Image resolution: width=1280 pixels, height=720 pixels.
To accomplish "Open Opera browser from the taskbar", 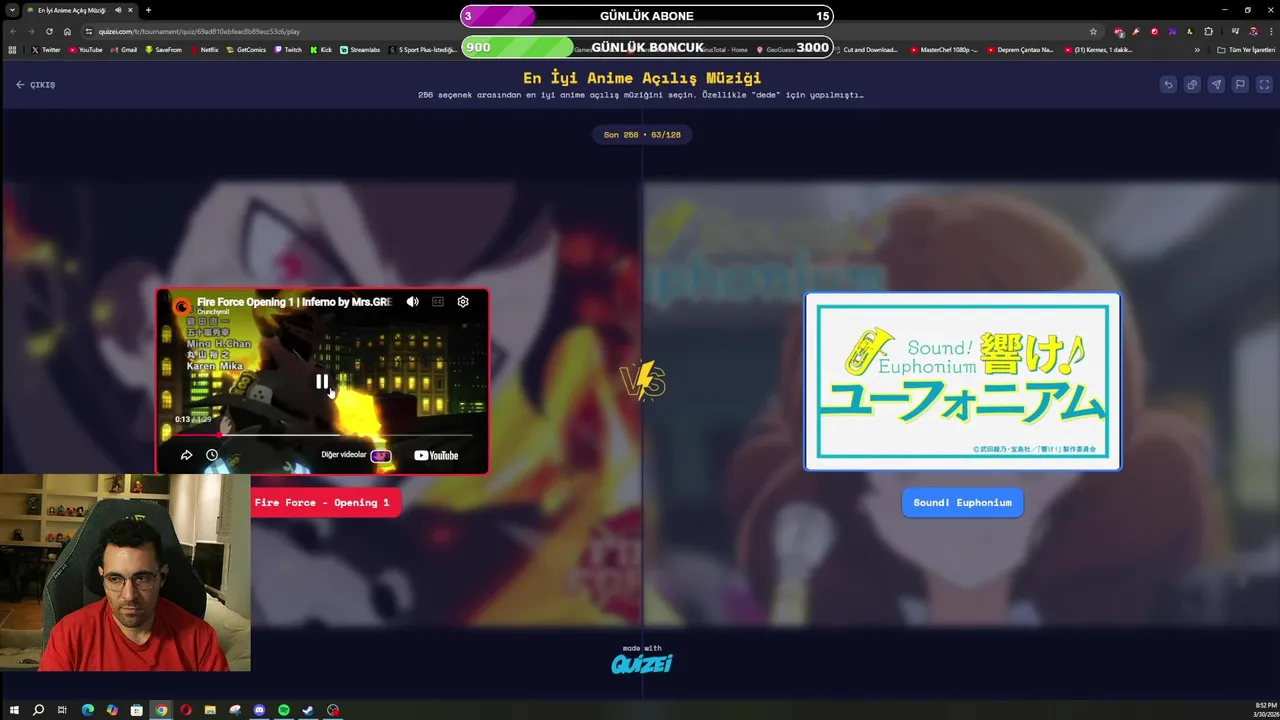I will click(186, 710).
